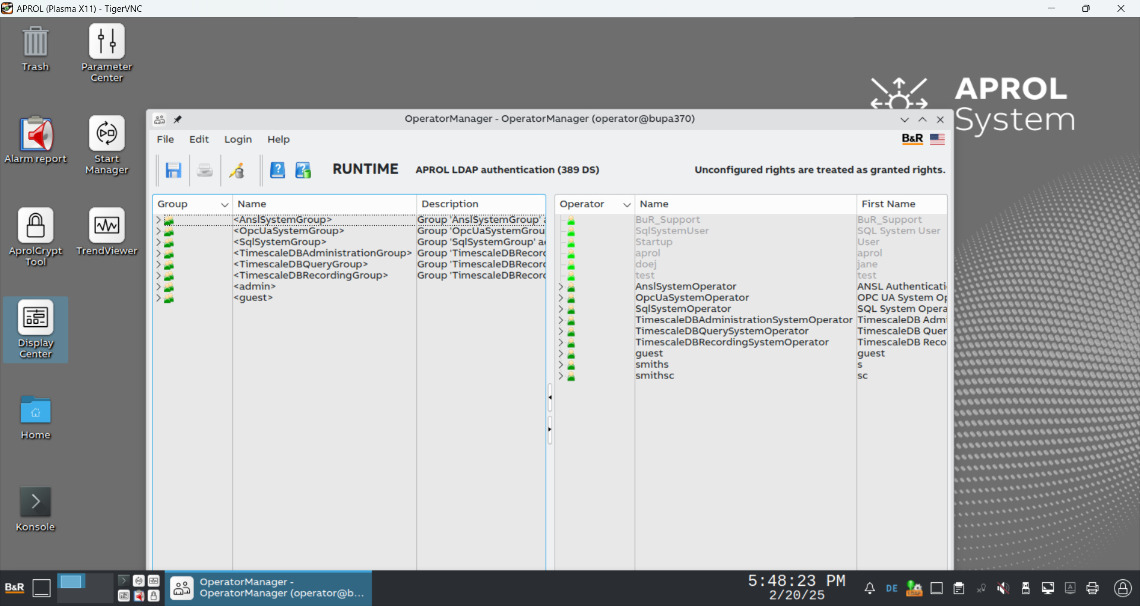This screenshot has width=1140, height=606.
Task: Open the Operator column header dropdown
Action: (x=626, y=205)
